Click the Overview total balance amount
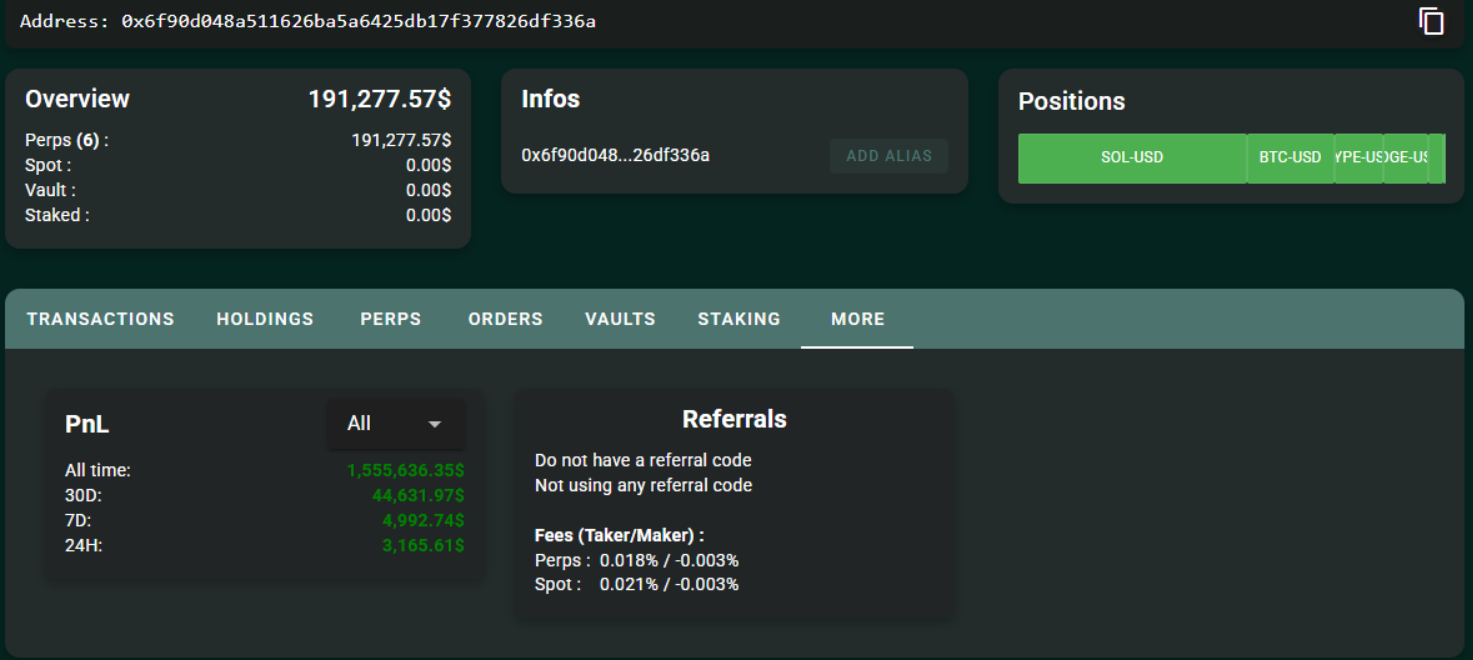Viewport: 1473px width, 660px height. (x=379, y=99)
